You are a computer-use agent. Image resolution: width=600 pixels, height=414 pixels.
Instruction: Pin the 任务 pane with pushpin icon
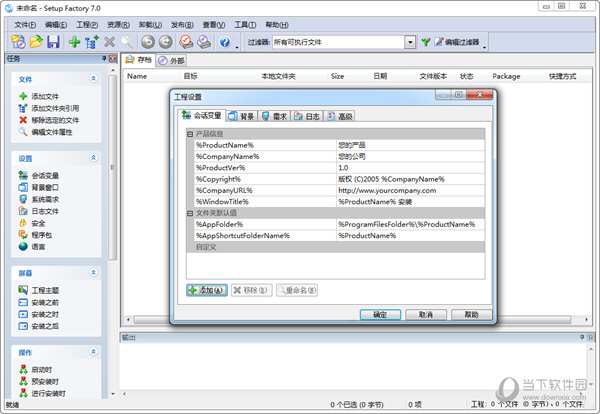(104, 58)
